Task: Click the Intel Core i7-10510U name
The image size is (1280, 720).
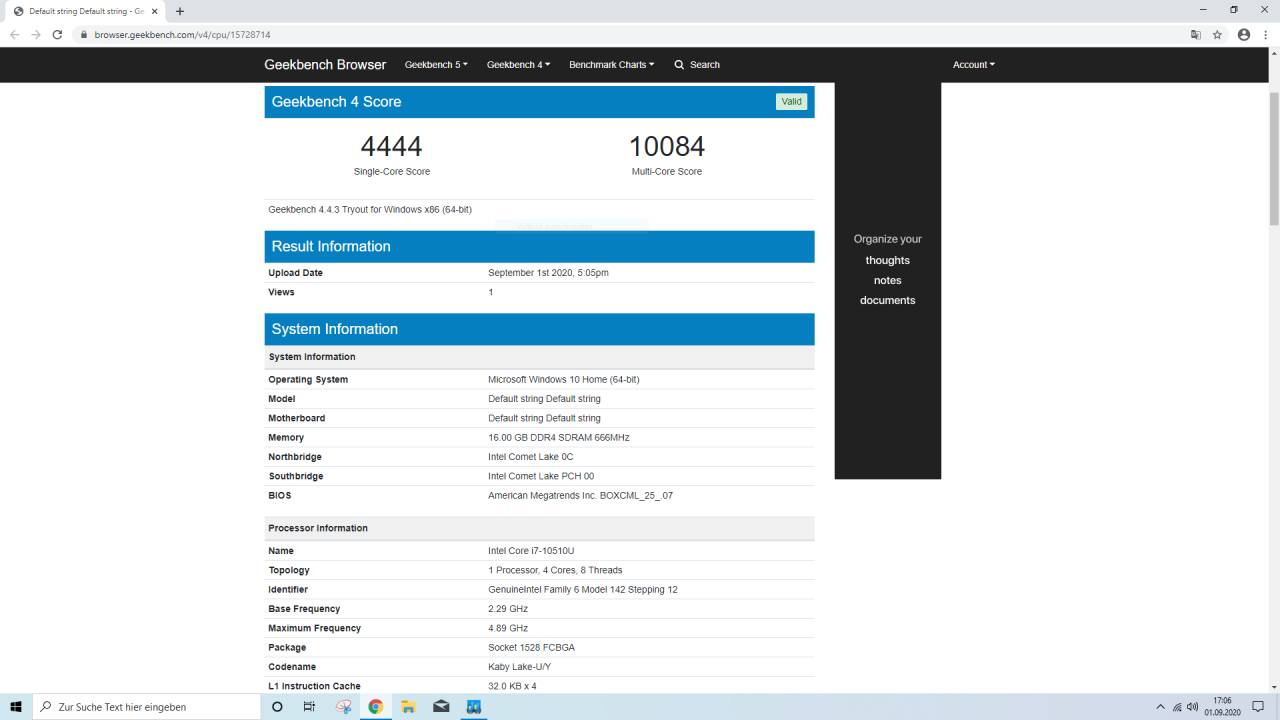Action: [x=531, y=551]
